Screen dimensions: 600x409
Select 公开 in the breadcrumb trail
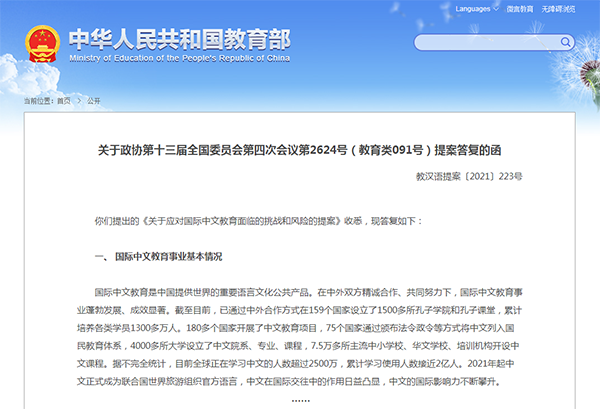click(x=94, y=101)
